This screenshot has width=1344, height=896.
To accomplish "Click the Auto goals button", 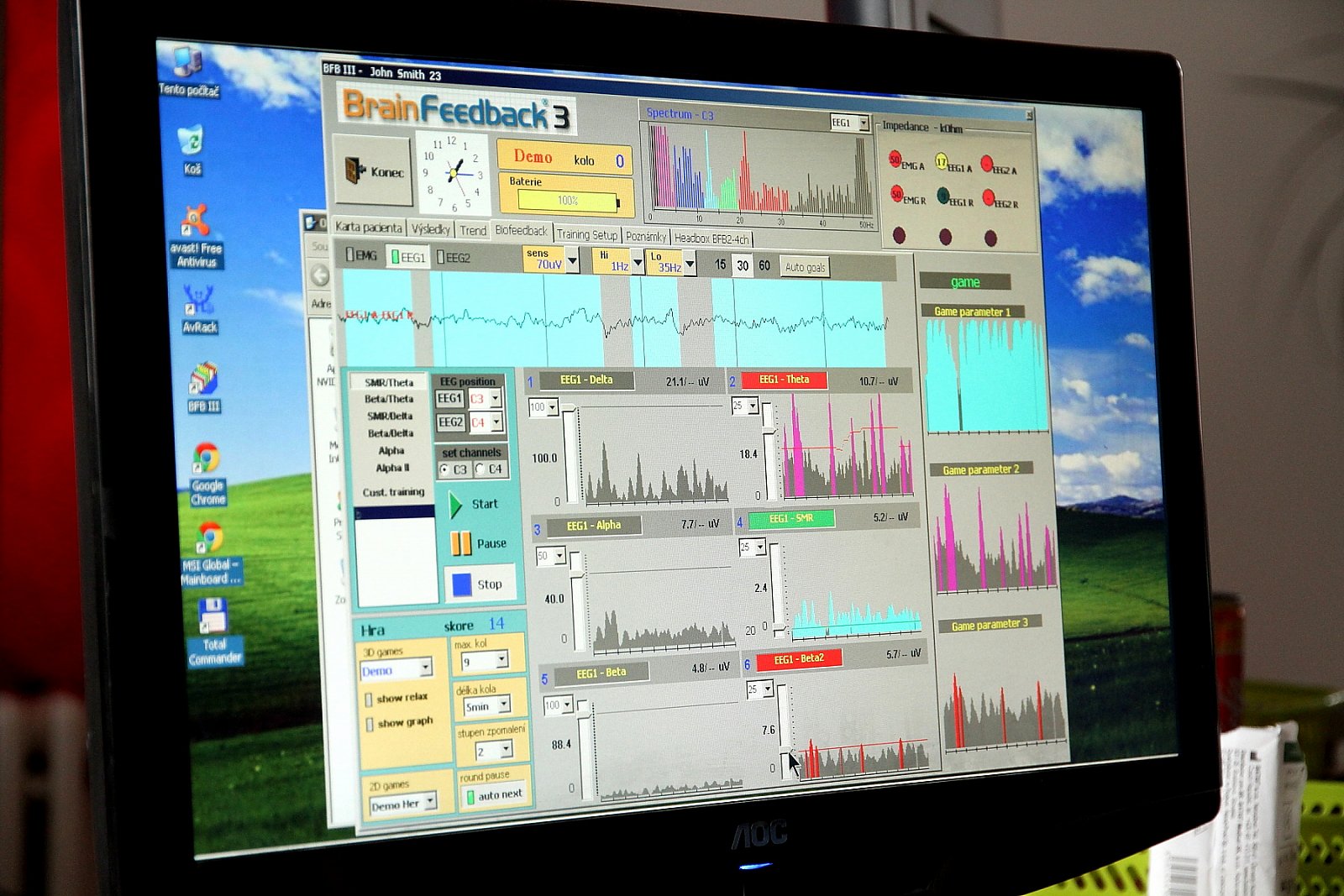I will pyautogui.click(x=805, y=267).
